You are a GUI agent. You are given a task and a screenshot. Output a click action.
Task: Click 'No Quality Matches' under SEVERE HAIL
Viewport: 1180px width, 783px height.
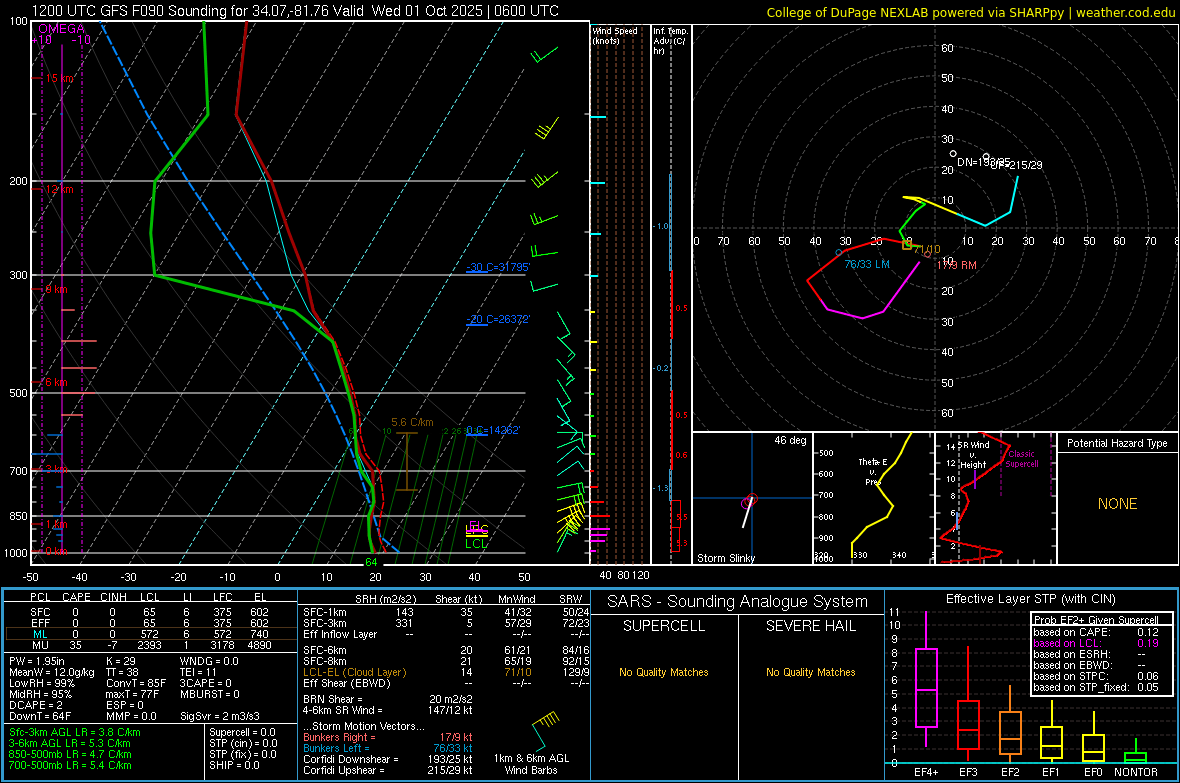coord(810,672)
